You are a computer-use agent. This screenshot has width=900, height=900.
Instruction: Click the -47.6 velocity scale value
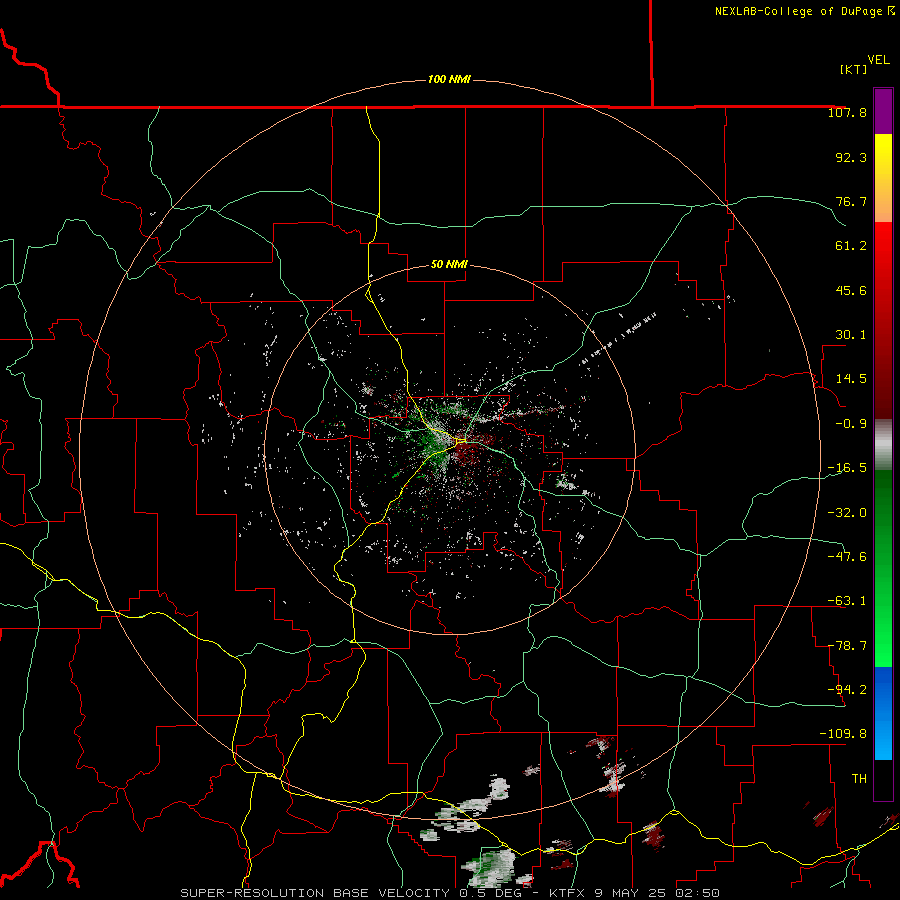point(847,556)
